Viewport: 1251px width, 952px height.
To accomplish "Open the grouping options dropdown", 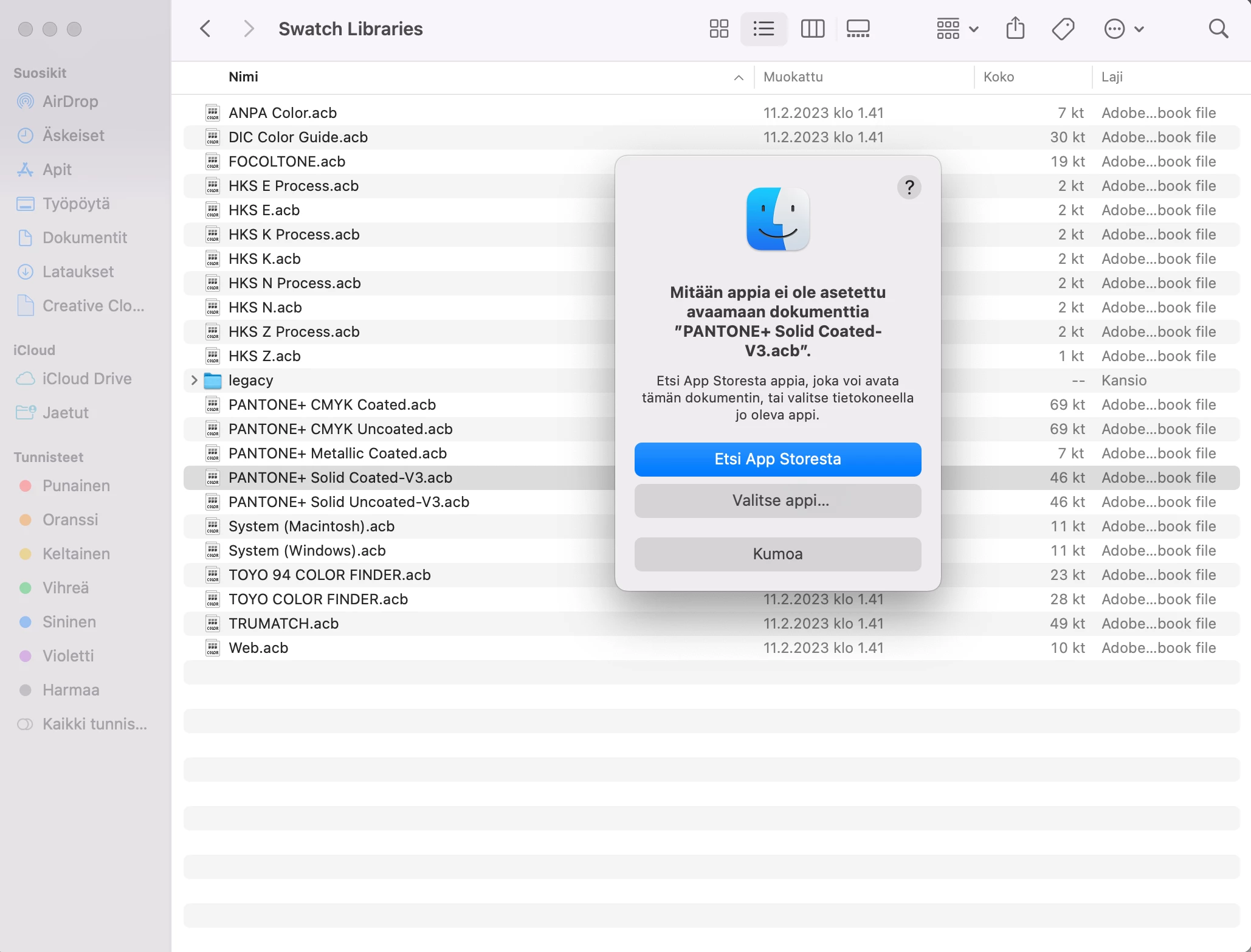I will (957, 29).
